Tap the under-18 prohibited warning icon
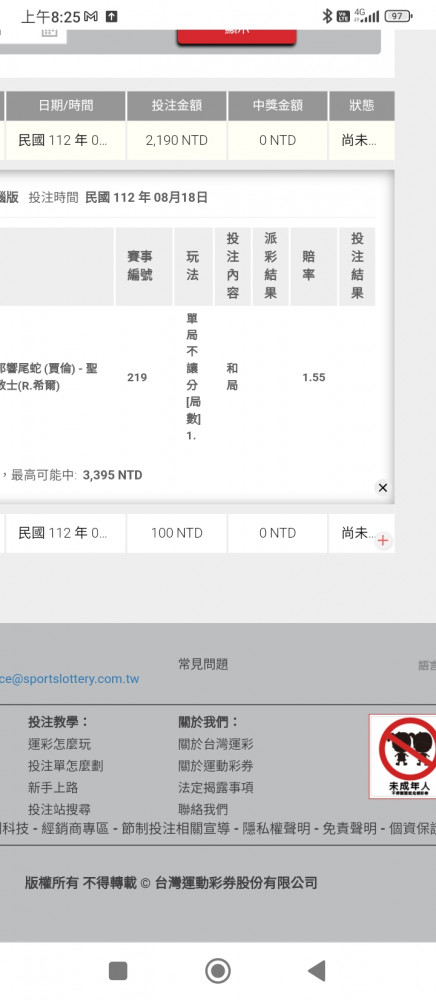436x1000 pixels. [403, 756]
